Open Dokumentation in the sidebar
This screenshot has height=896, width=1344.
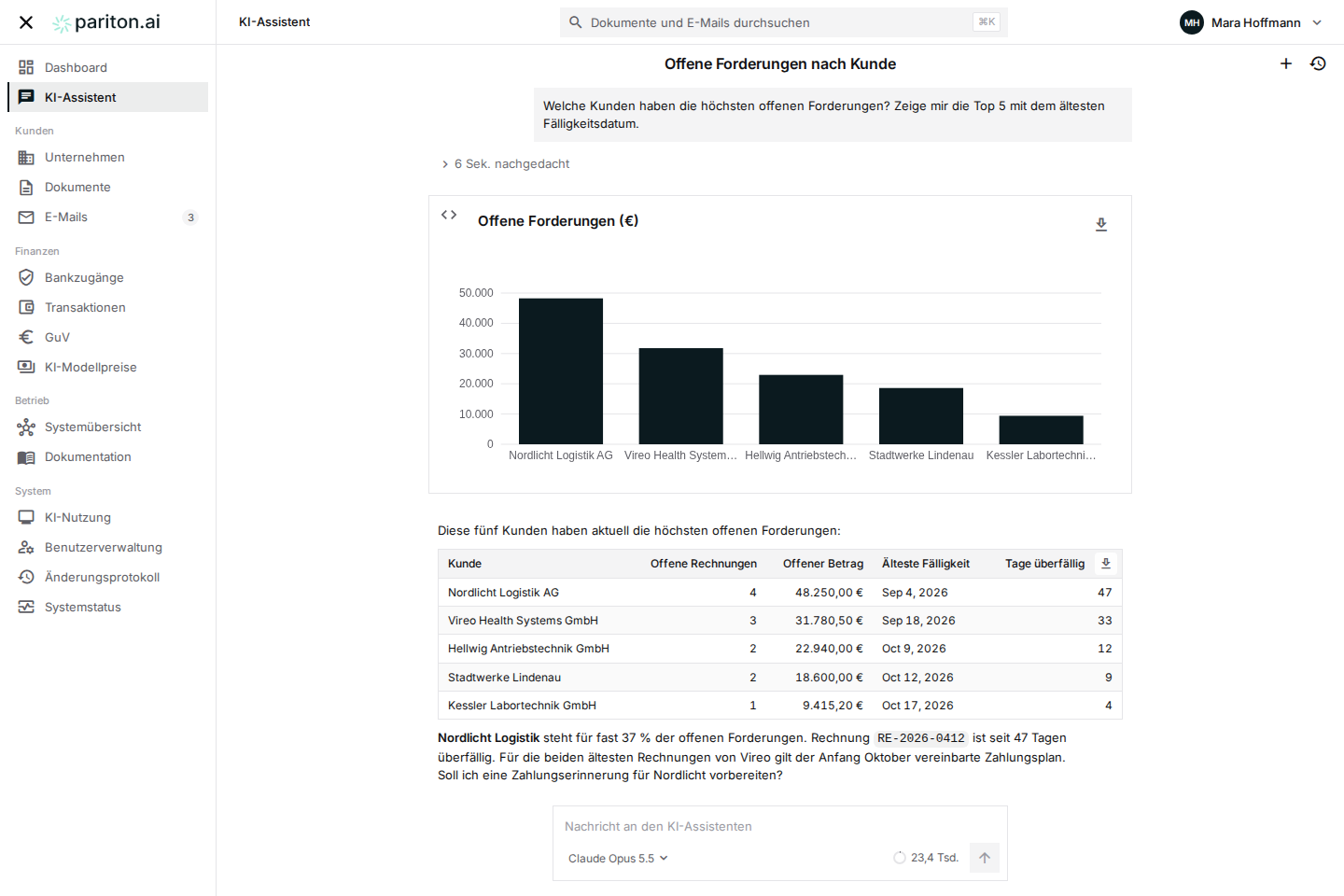(108, 456)
